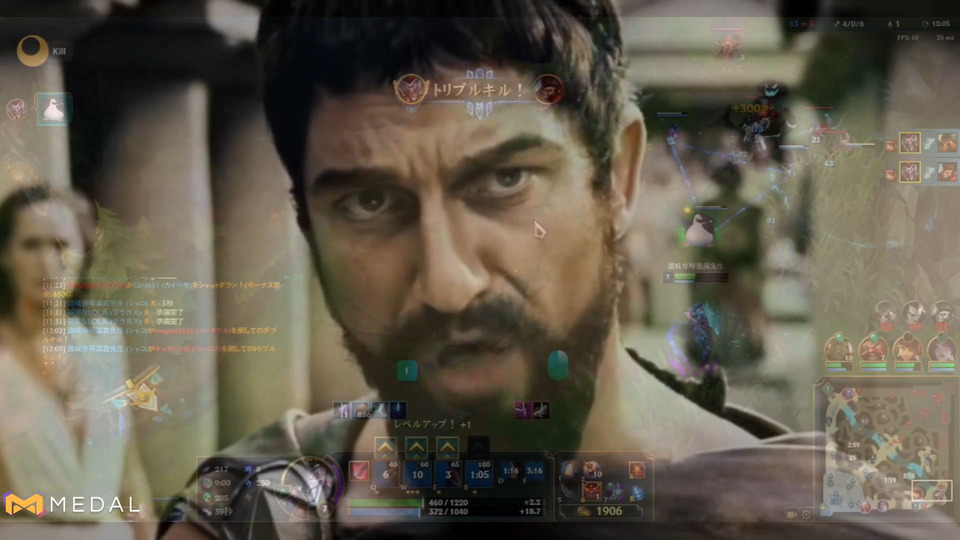The width and height of the screenshot is (960, 540).
Task: Select fourth teammate portrait above minimap
Action: click(x=941, y=349)
